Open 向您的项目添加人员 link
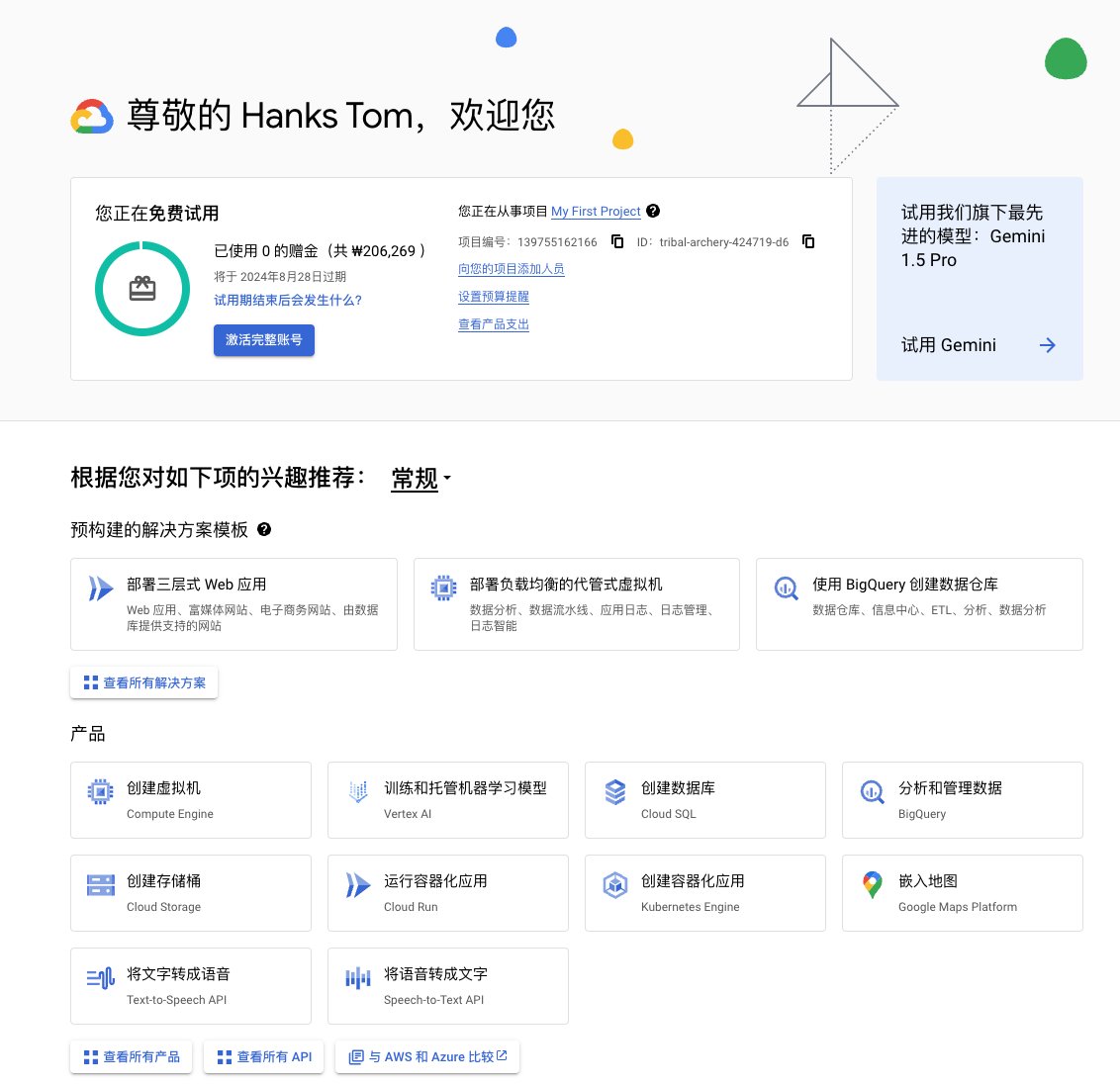This screenshot has height=1086, width=1120. 511,269
